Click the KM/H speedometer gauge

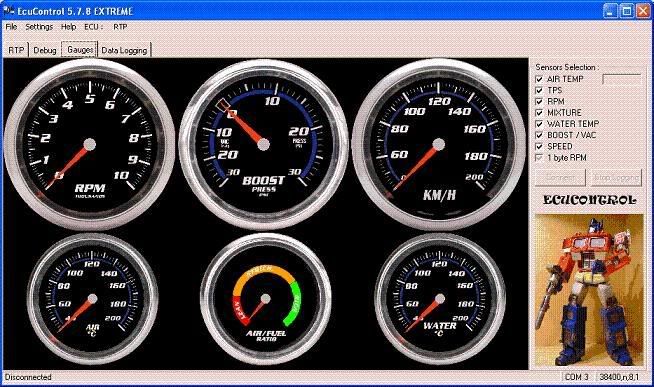pos(438,144)
